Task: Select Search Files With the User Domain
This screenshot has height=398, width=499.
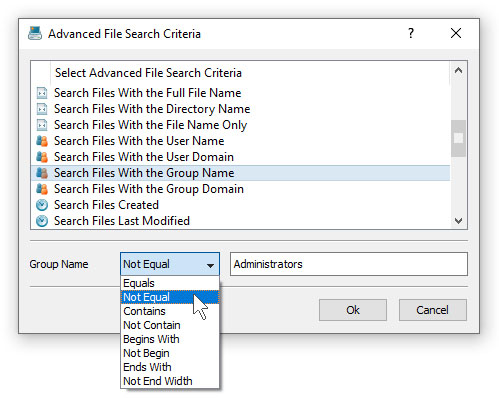Action: 240,157
